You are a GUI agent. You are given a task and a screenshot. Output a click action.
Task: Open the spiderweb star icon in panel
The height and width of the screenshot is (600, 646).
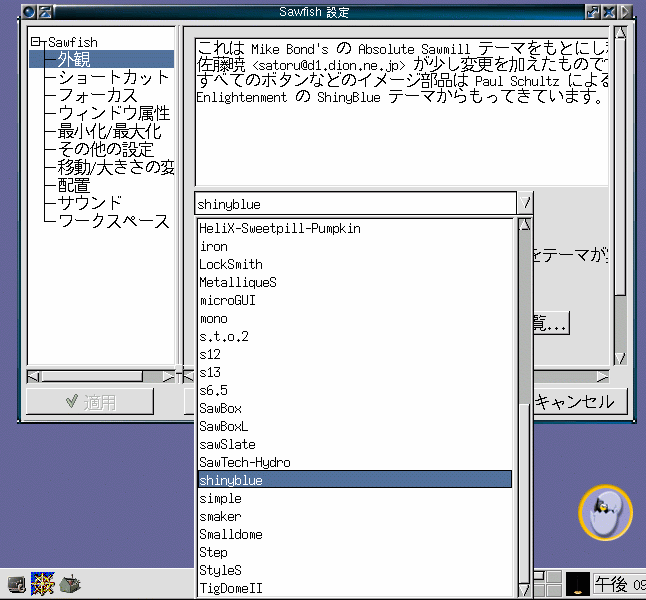tap(42, 584)
